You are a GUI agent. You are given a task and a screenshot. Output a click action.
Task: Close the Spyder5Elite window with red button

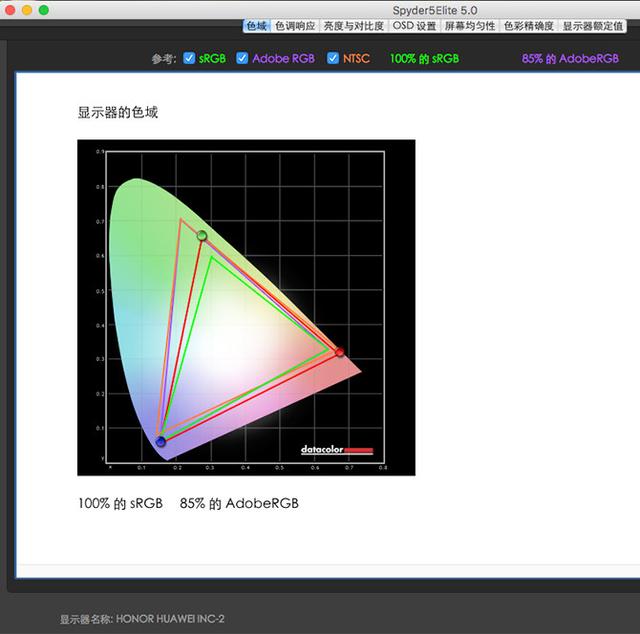(10, 10)
